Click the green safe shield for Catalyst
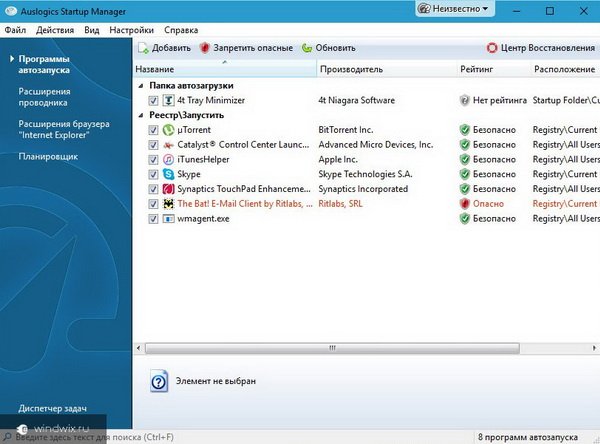600x444 pixels. pyautogui.click(x=465, y=145)
